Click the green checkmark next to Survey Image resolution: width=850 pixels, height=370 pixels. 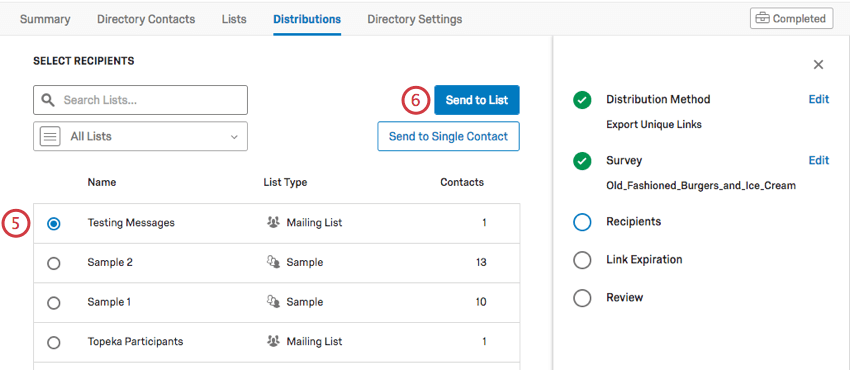coord(582,161)
